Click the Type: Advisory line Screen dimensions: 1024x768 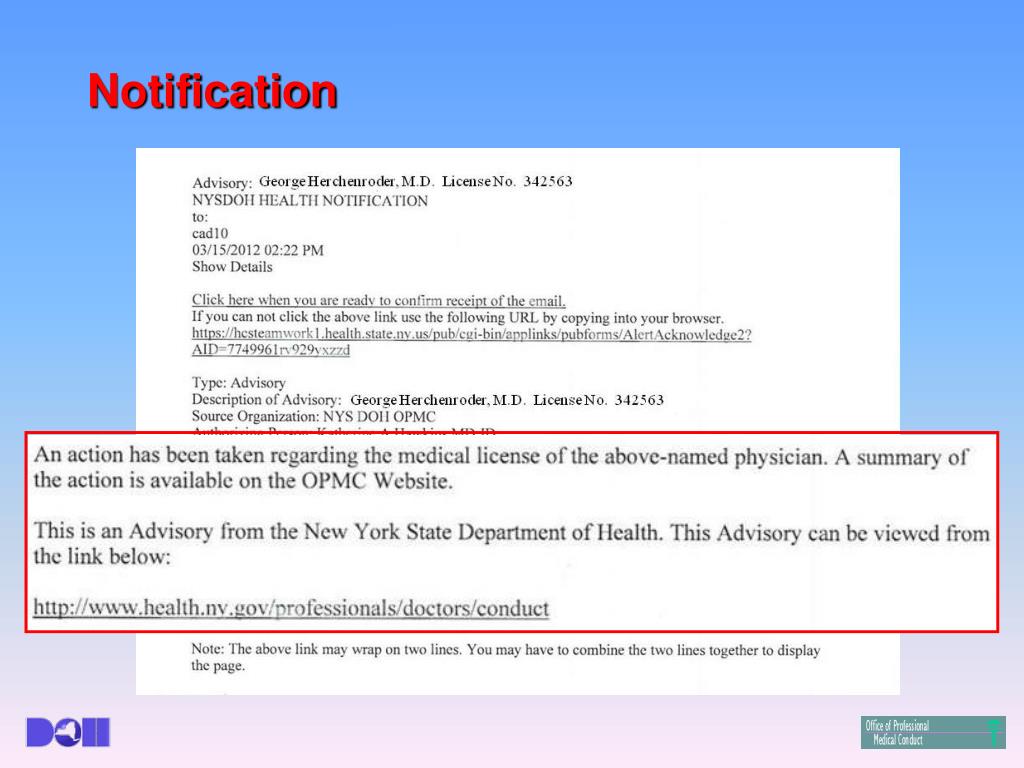tap(238, 383)
